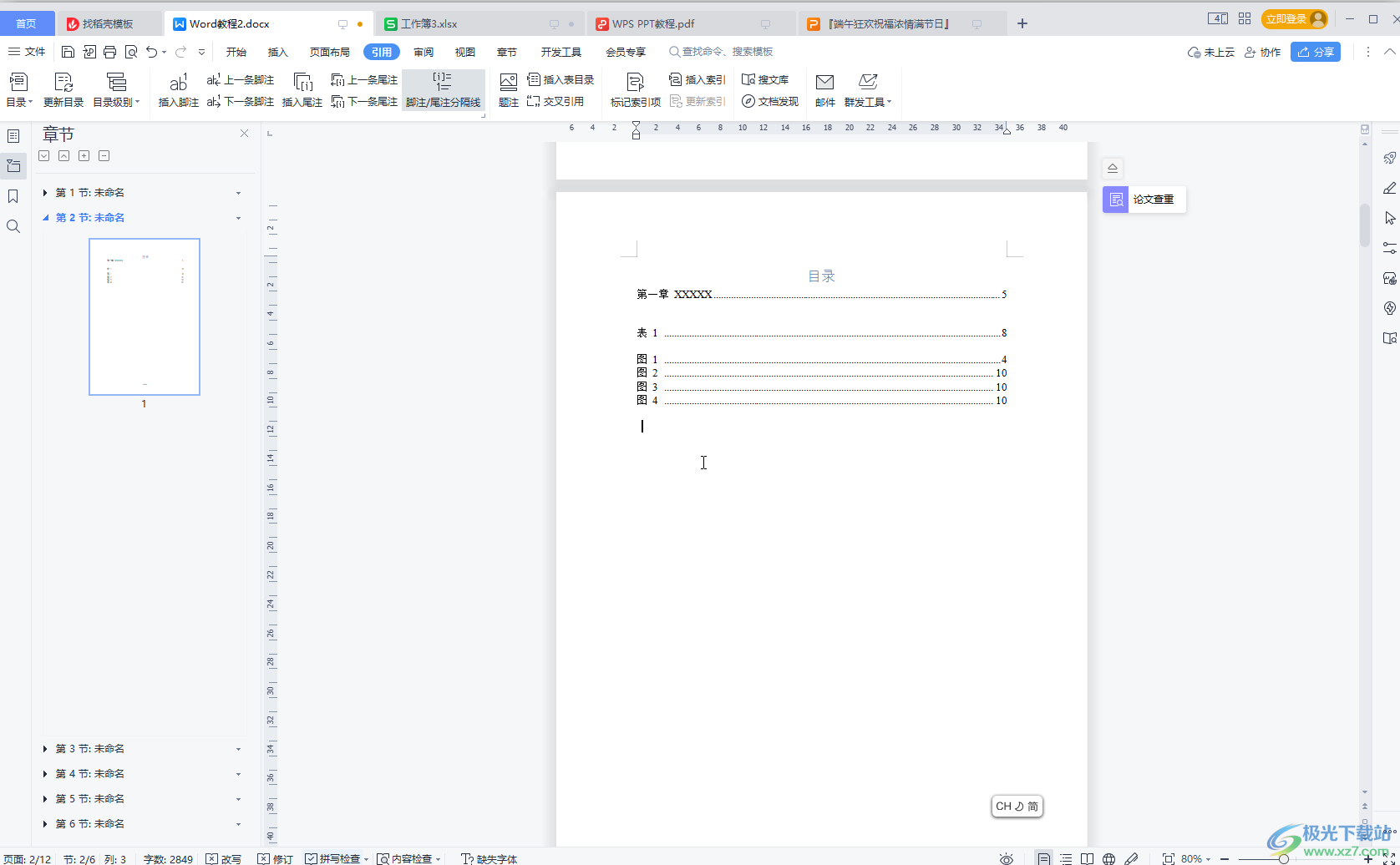
Task: Open 群发工具 mass-send tools dropdown
Action: (x=868, y=90)
